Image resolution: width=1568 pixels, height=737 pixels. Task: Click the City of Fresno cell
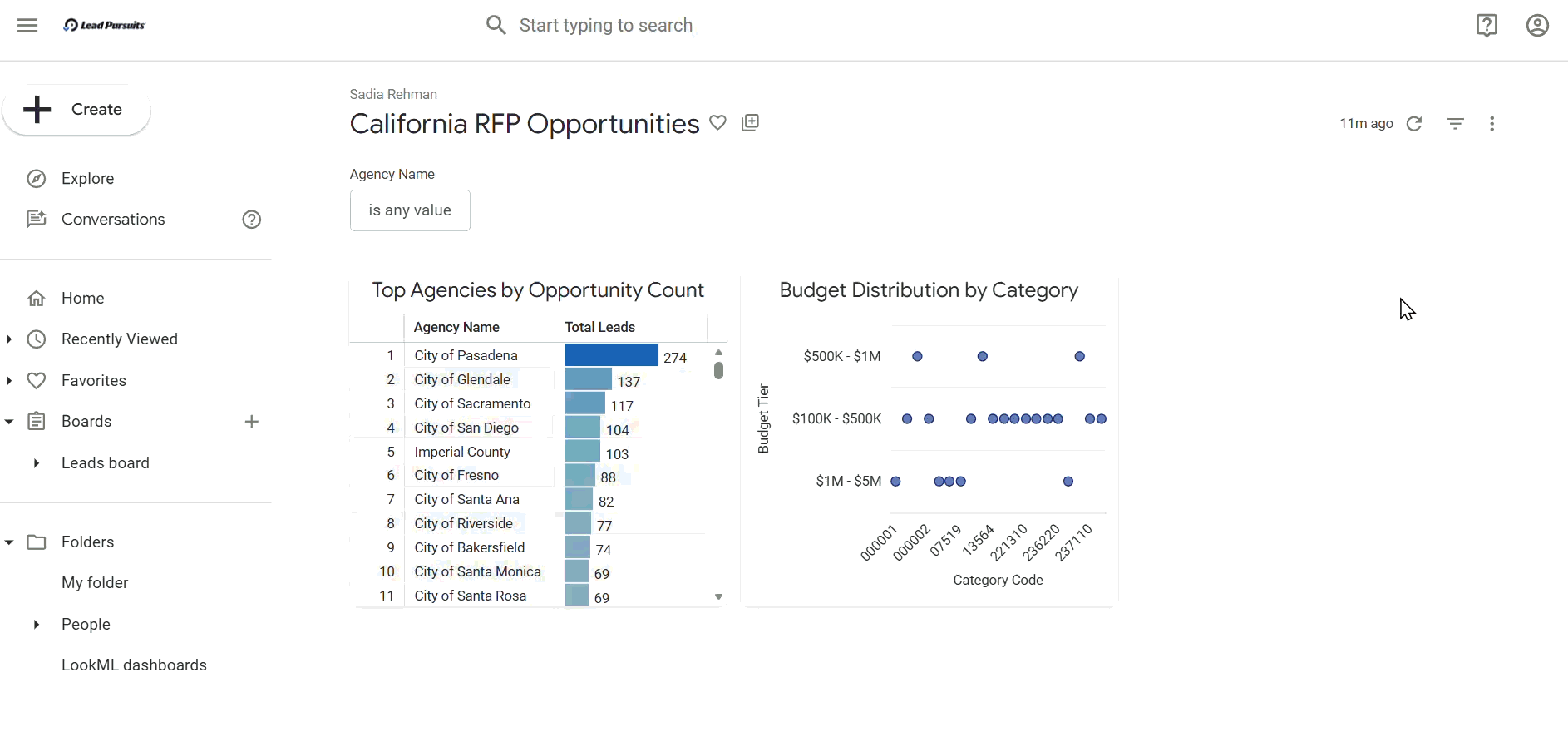click(x=456, y=476)
